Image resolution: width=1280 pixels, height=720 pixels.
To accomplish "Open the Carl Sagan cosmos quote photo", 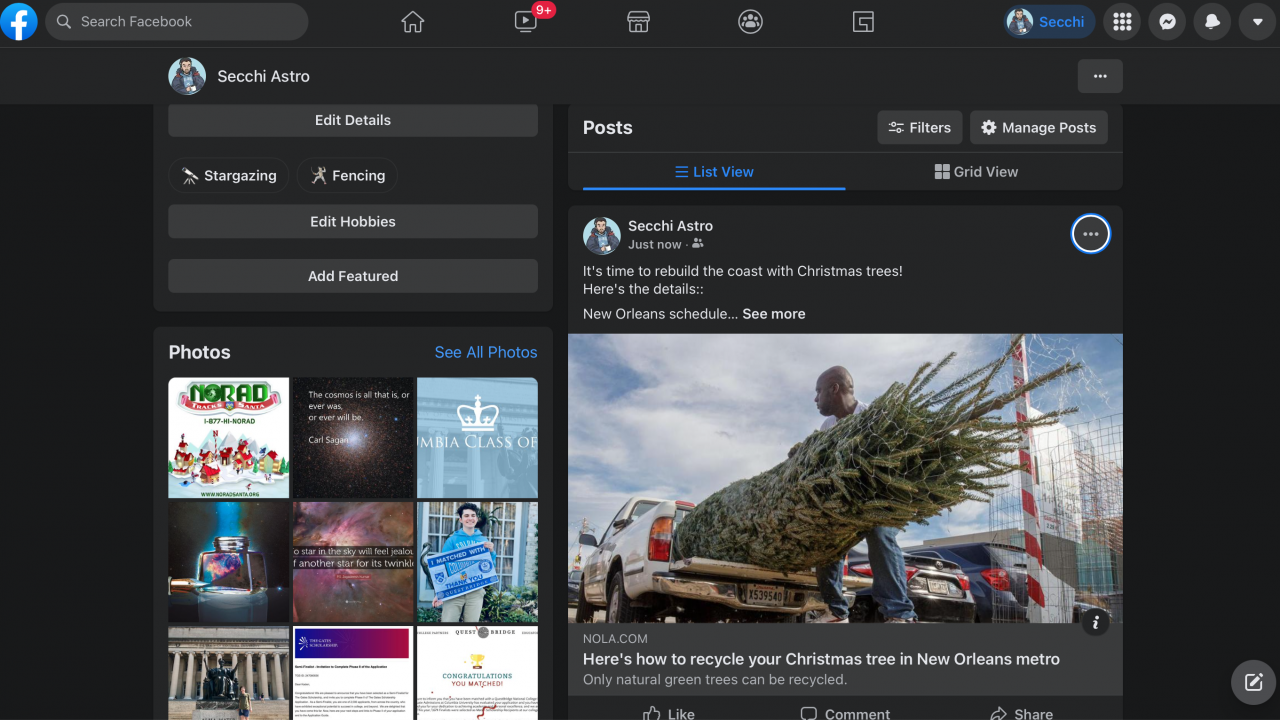I will click(353, 437).
